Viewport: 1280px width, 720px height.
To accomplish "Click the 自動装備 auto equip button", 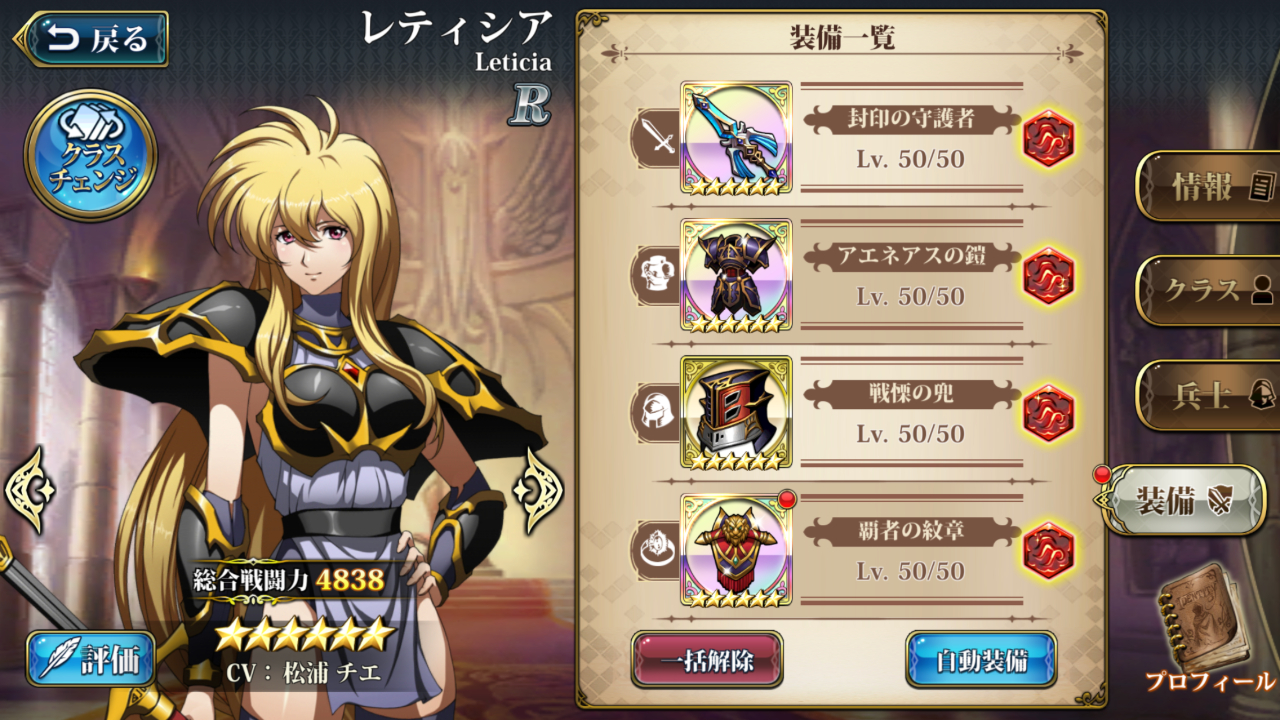I will tap(981, 660).
